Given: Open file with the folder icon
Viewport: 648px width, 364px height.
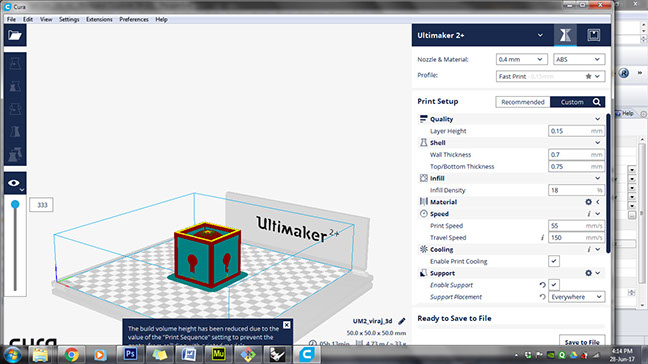Looking at the screenshot, I should pos(15,35).
